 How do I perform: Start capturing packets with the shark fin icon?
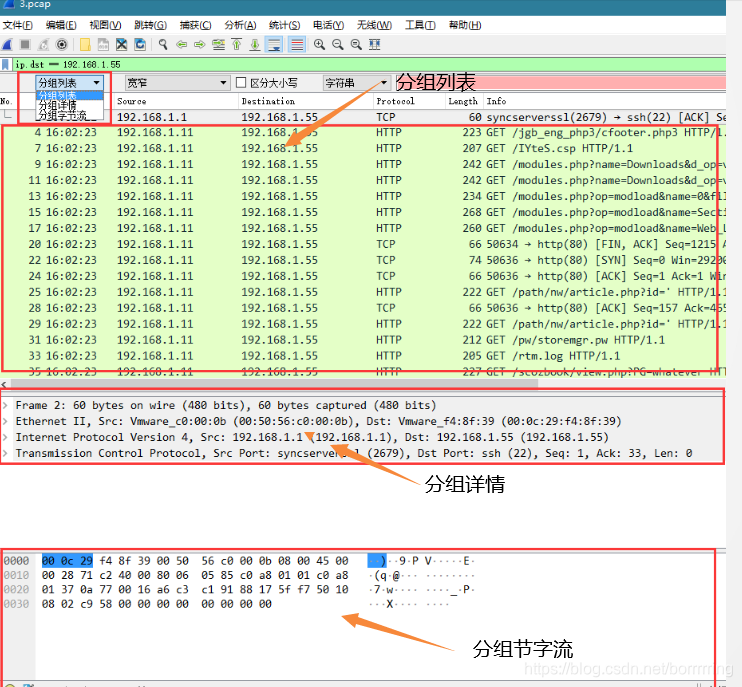point(7,45)
